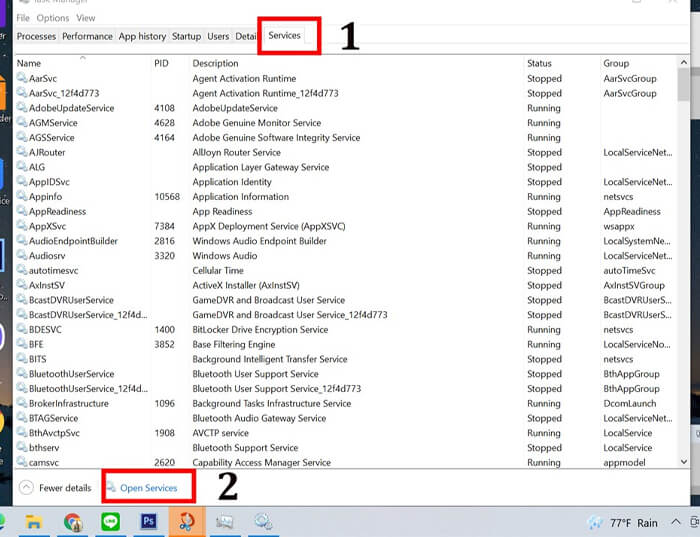Click the icon beside BITS

coord(21,358)
